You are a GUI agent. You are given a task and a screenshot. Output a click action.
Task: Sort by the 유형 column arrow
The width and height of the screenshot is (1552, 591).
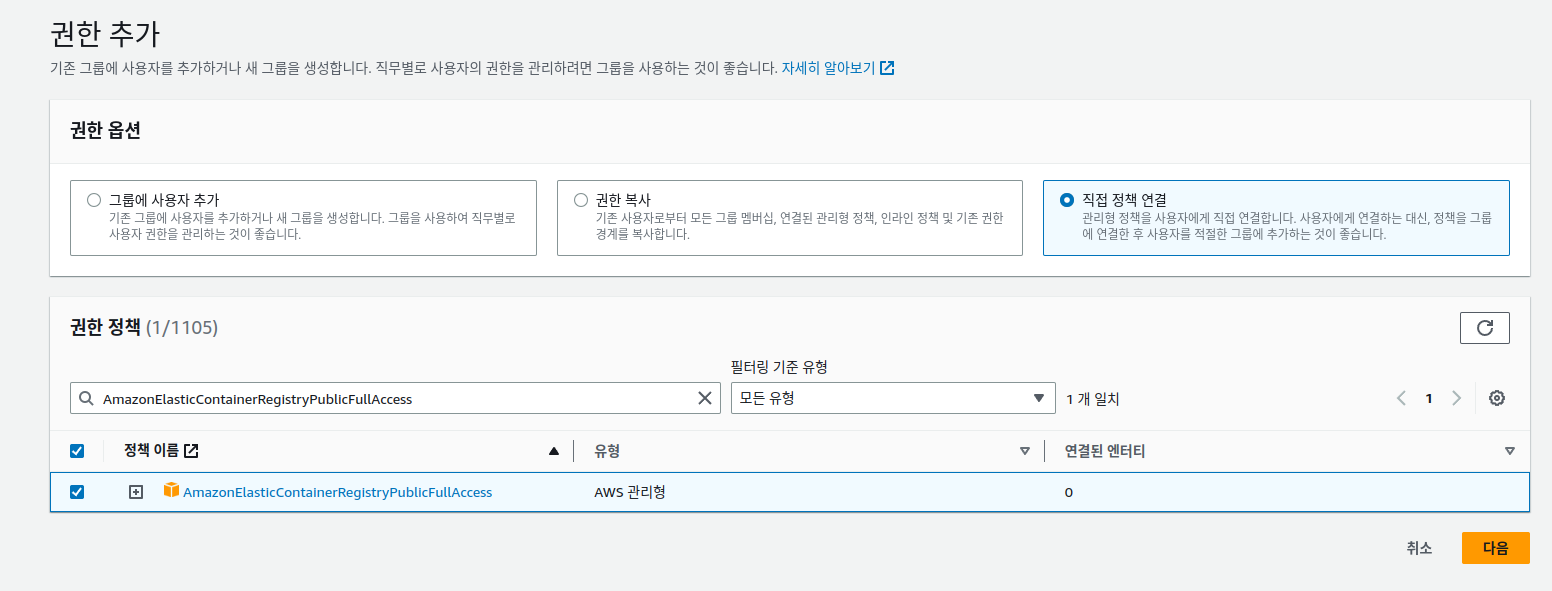pyautogui.click(x=1025, y=451)
